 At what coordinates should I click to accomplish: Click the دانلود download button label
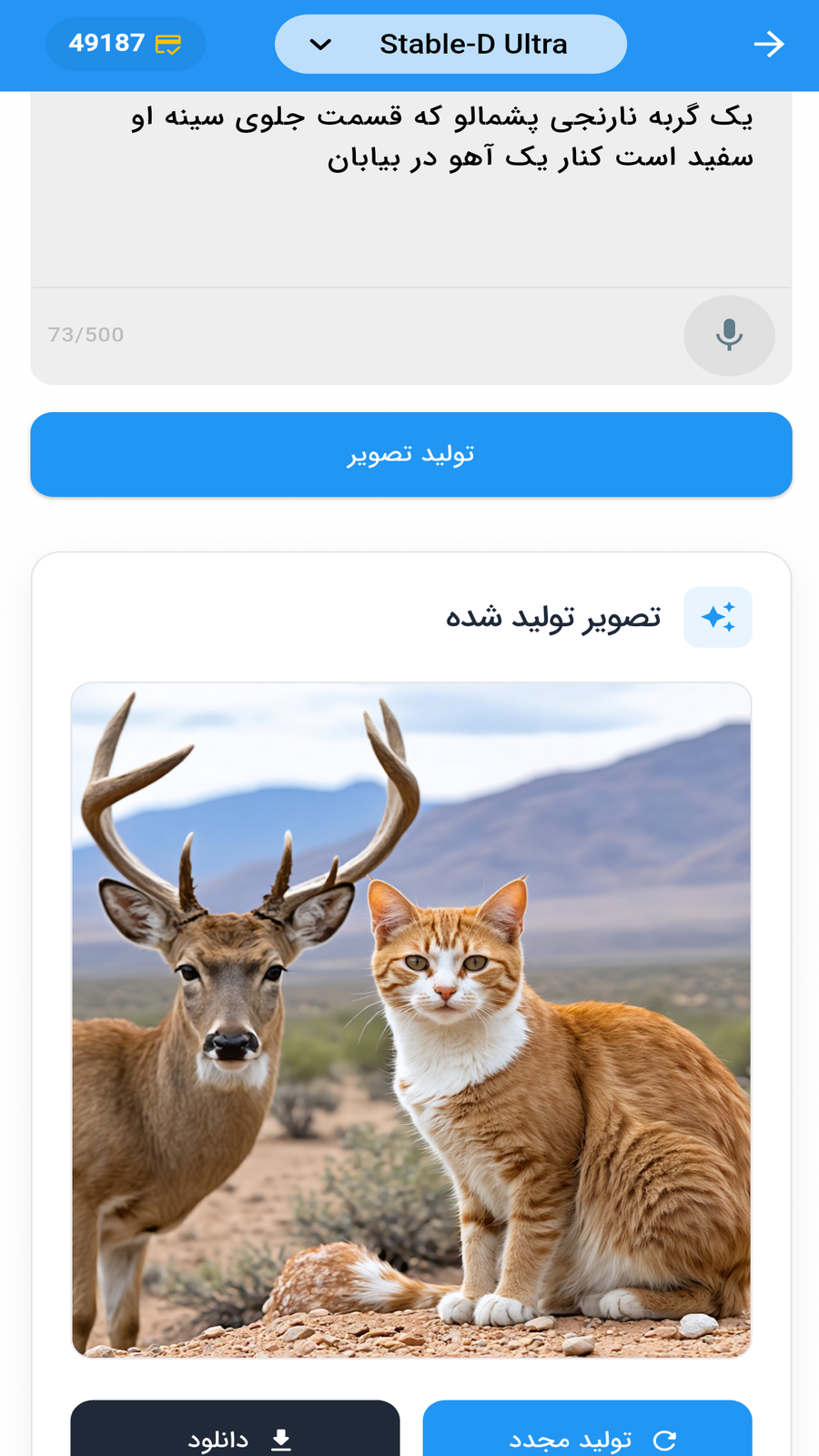coord(218,1440)
